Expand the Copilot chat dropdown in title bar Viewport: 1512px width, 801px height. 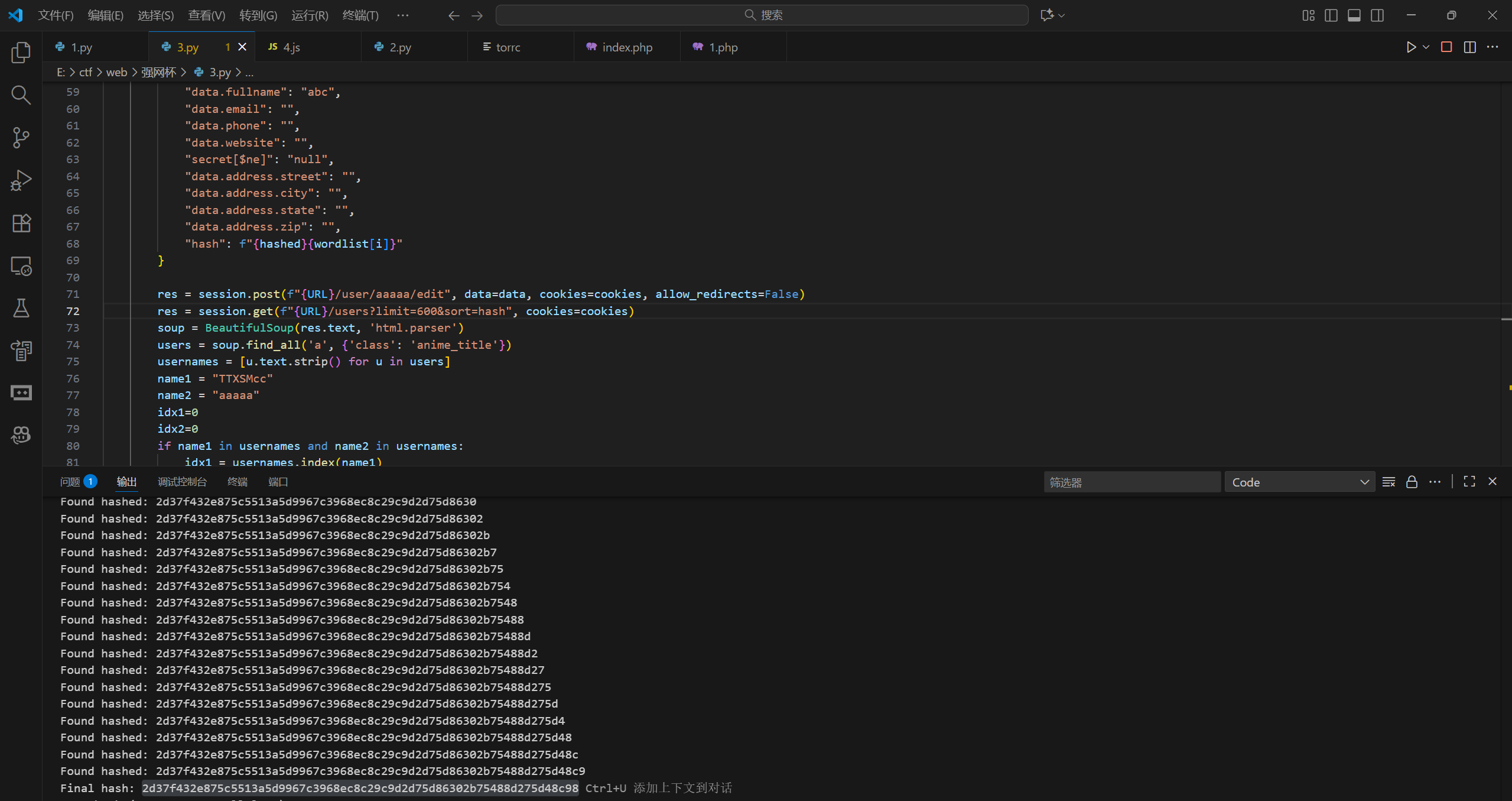click(1062, 15)
